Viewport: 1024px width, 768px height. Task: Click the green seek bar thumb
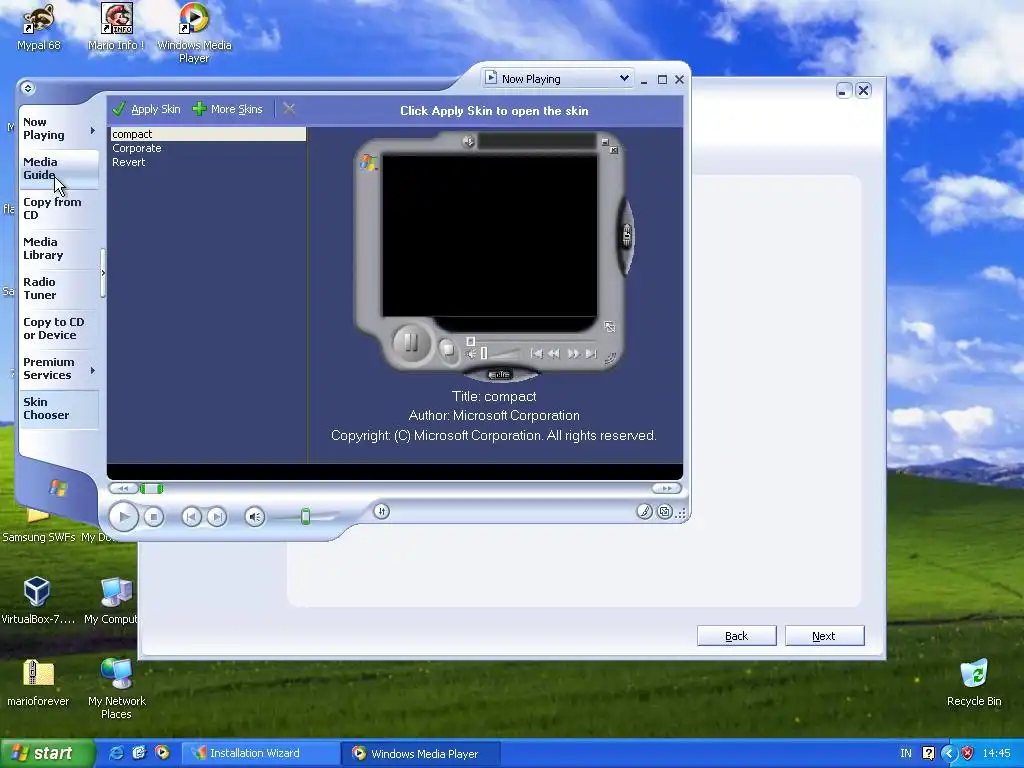(152, 488)
